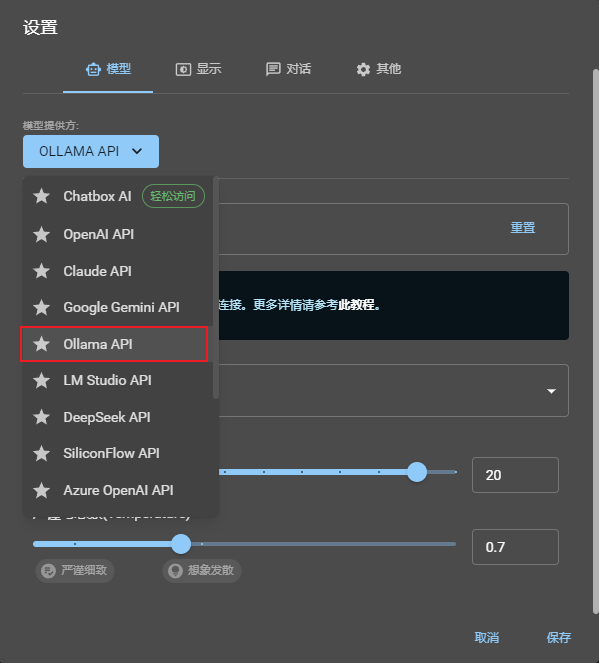Click the star next to LM Studio API

(x=41, y=381)
